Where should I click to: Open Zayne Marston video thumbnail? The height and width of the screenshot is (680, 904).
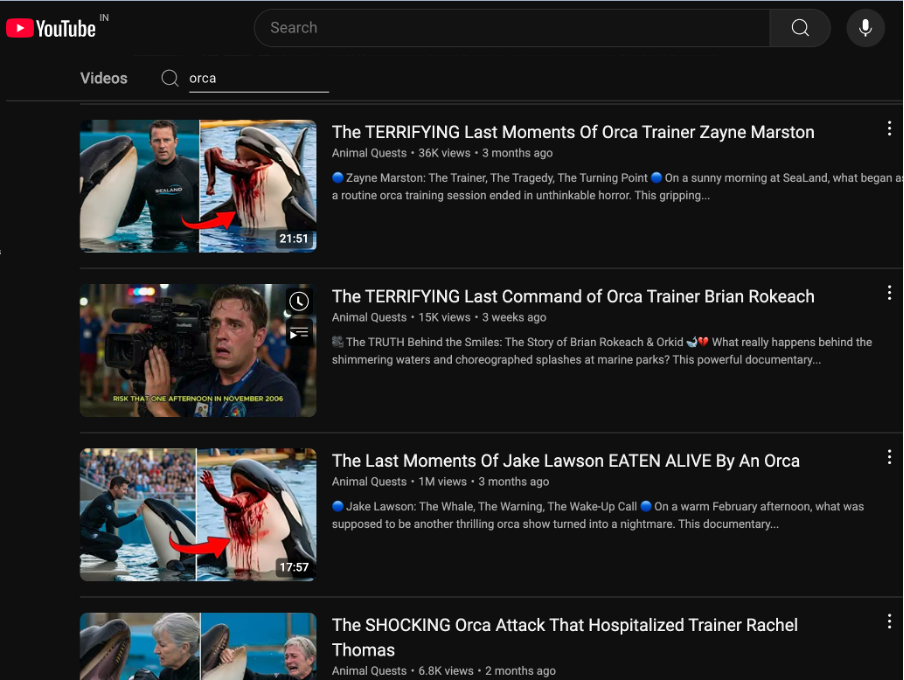click(198, 186)
